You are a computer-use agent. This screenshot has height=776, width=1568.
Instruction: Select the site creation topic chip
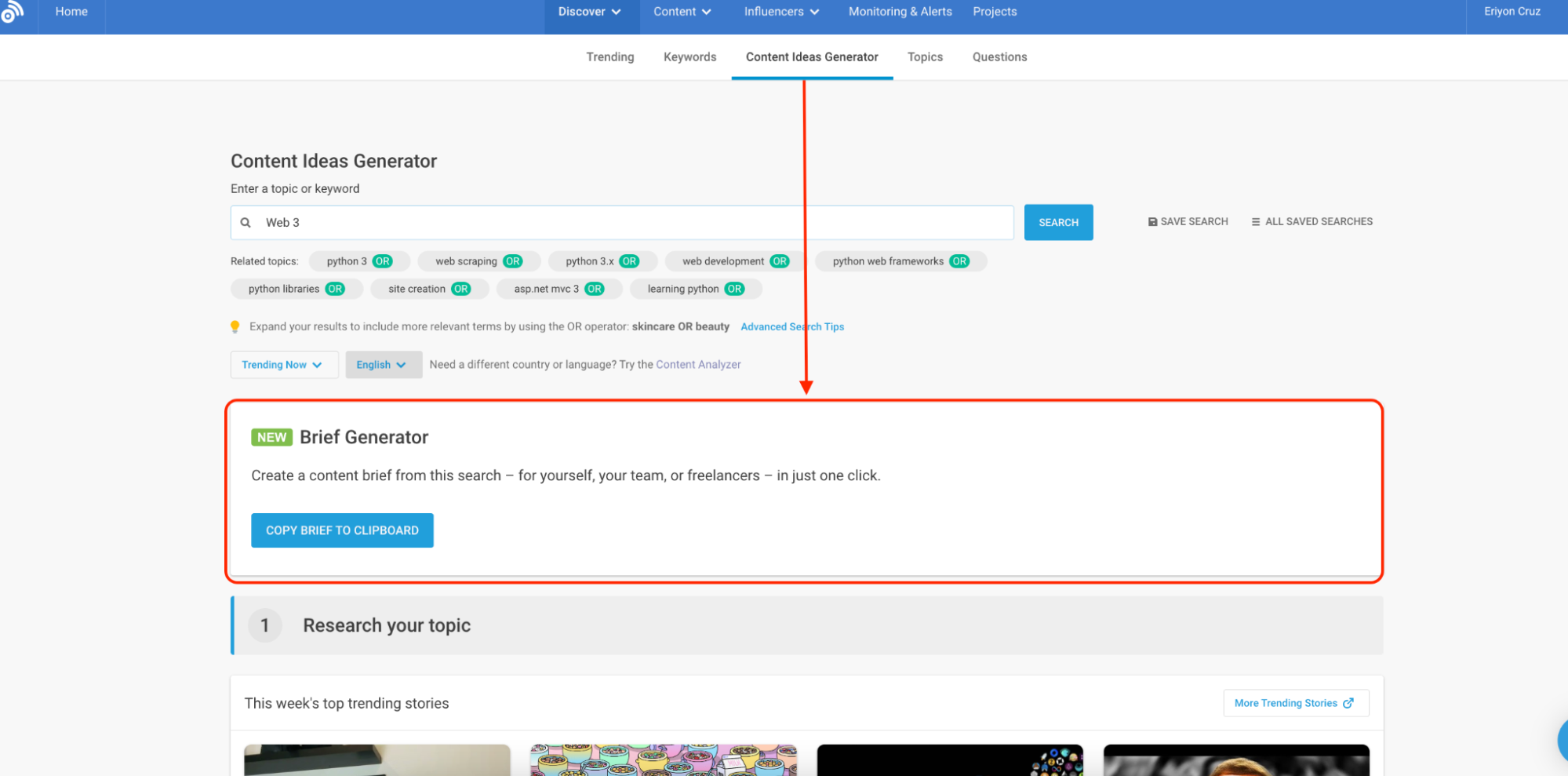point(430,289)
